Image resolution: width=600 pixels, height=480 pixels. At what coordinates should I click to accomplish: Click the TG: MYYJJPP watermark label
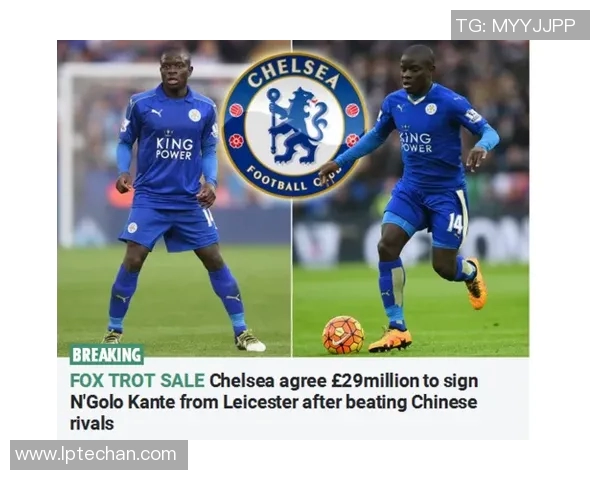[520, 25]
